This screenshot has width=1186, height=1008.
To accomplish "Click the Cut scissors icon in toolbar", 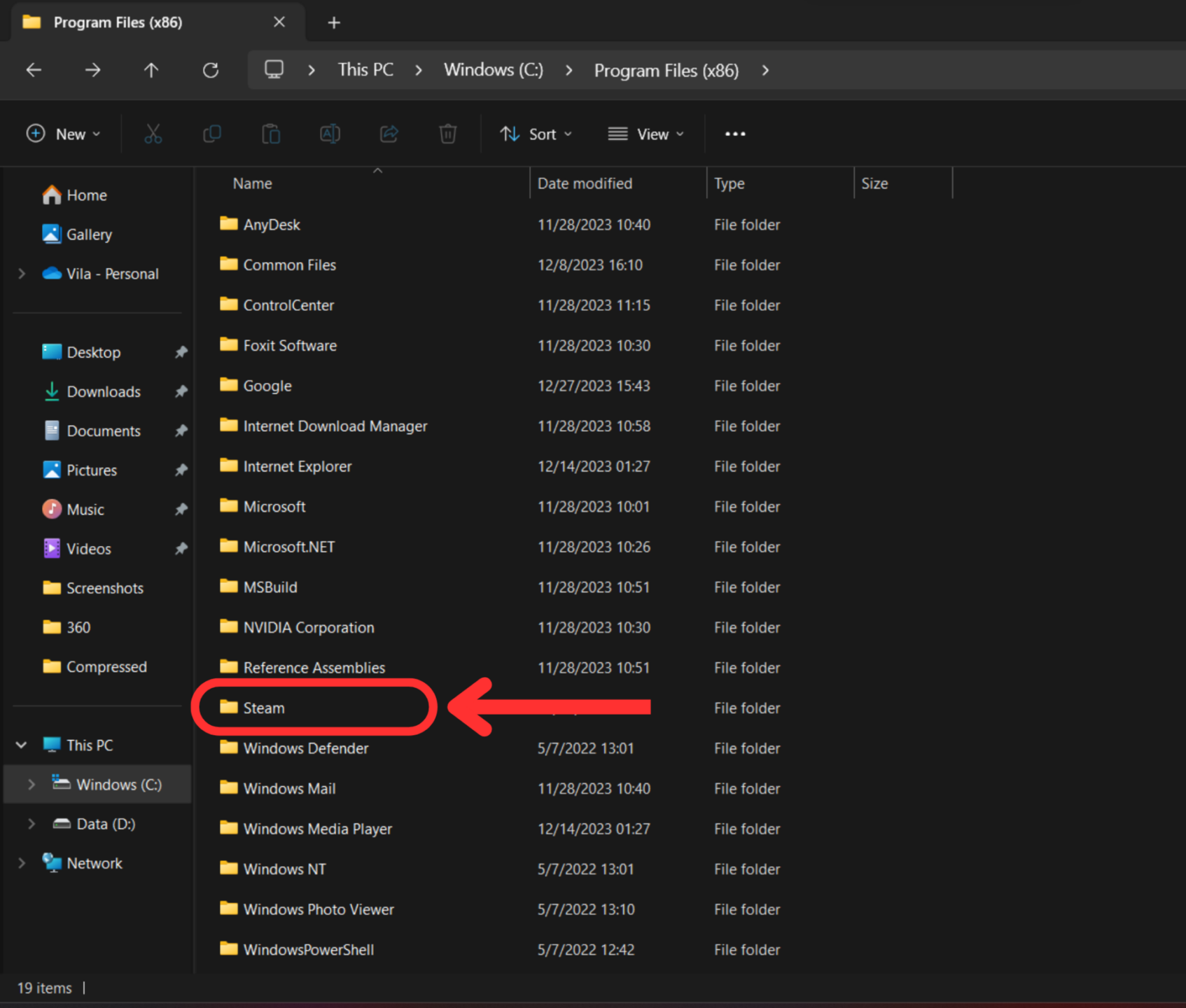I will pyautogui.click(x=153, y=134).
